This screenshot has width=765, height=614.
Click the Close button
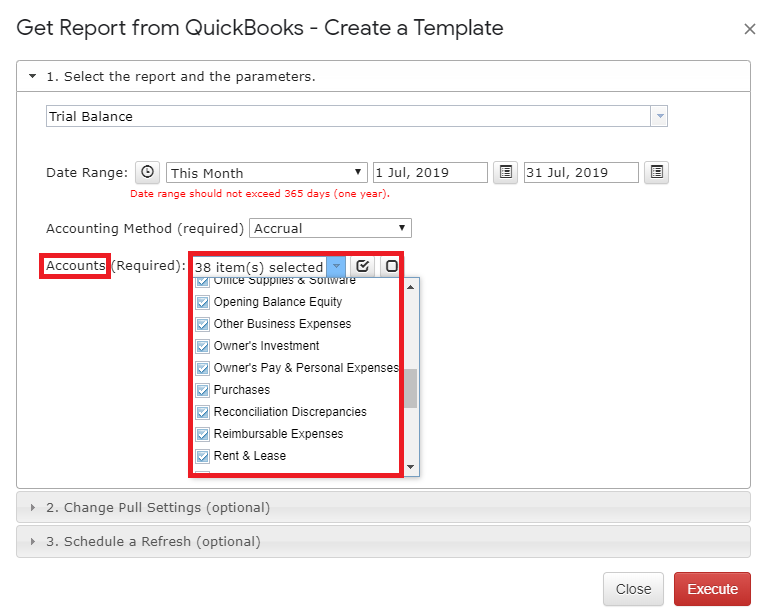(633, 589)
